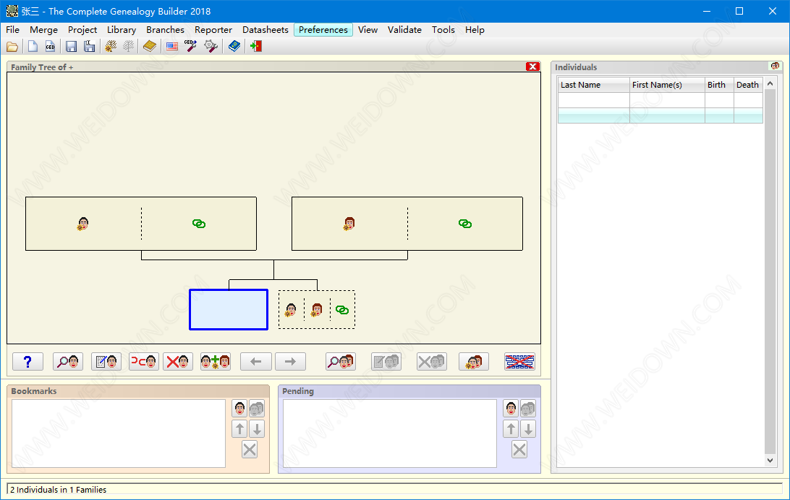Search for a family with magnifier-couple button
790x500 pixels.
[341, 361]
